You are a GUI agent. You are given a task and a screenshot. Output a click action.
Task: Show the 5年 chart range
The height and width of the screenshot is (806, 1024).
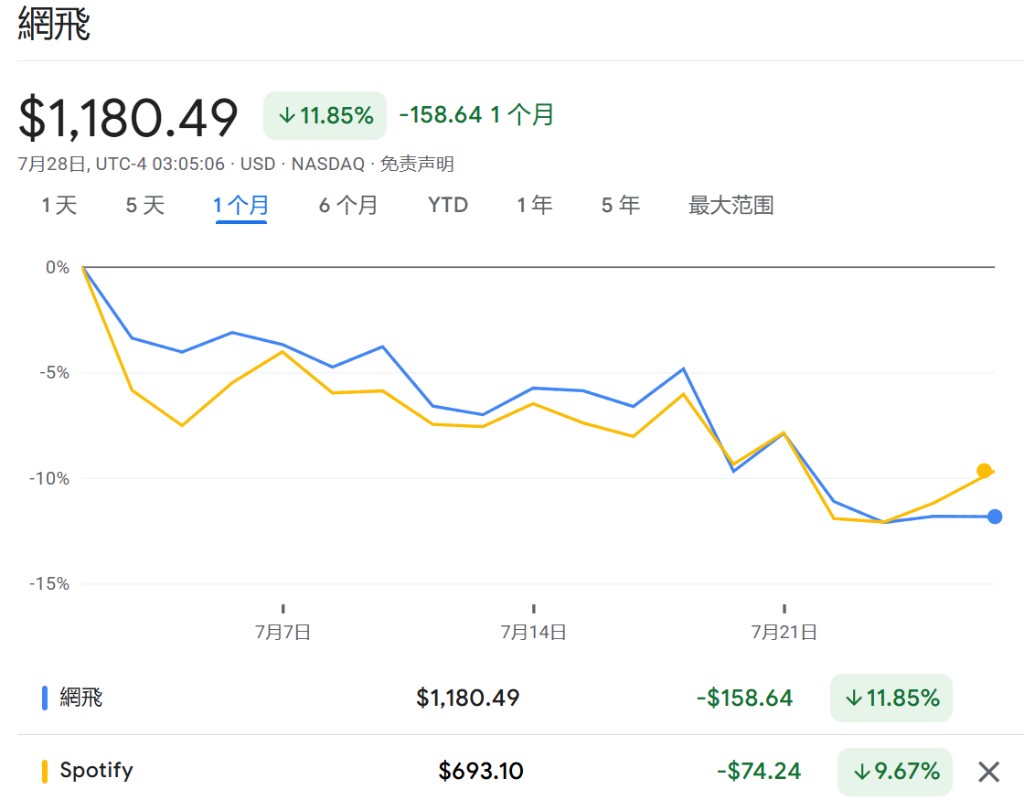coord(620,205)
